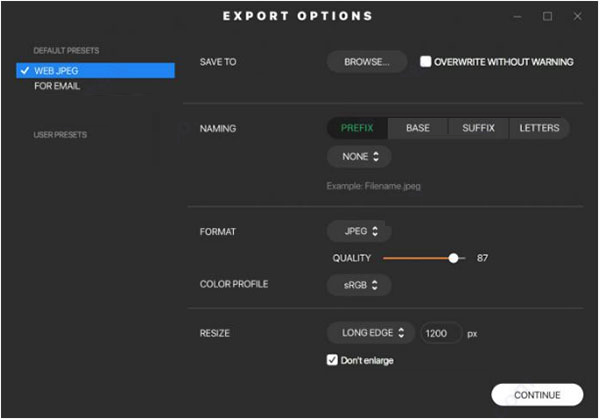Enable Overwrite Without Warning checkbox

pyautogui.click(x=426, y=62)
